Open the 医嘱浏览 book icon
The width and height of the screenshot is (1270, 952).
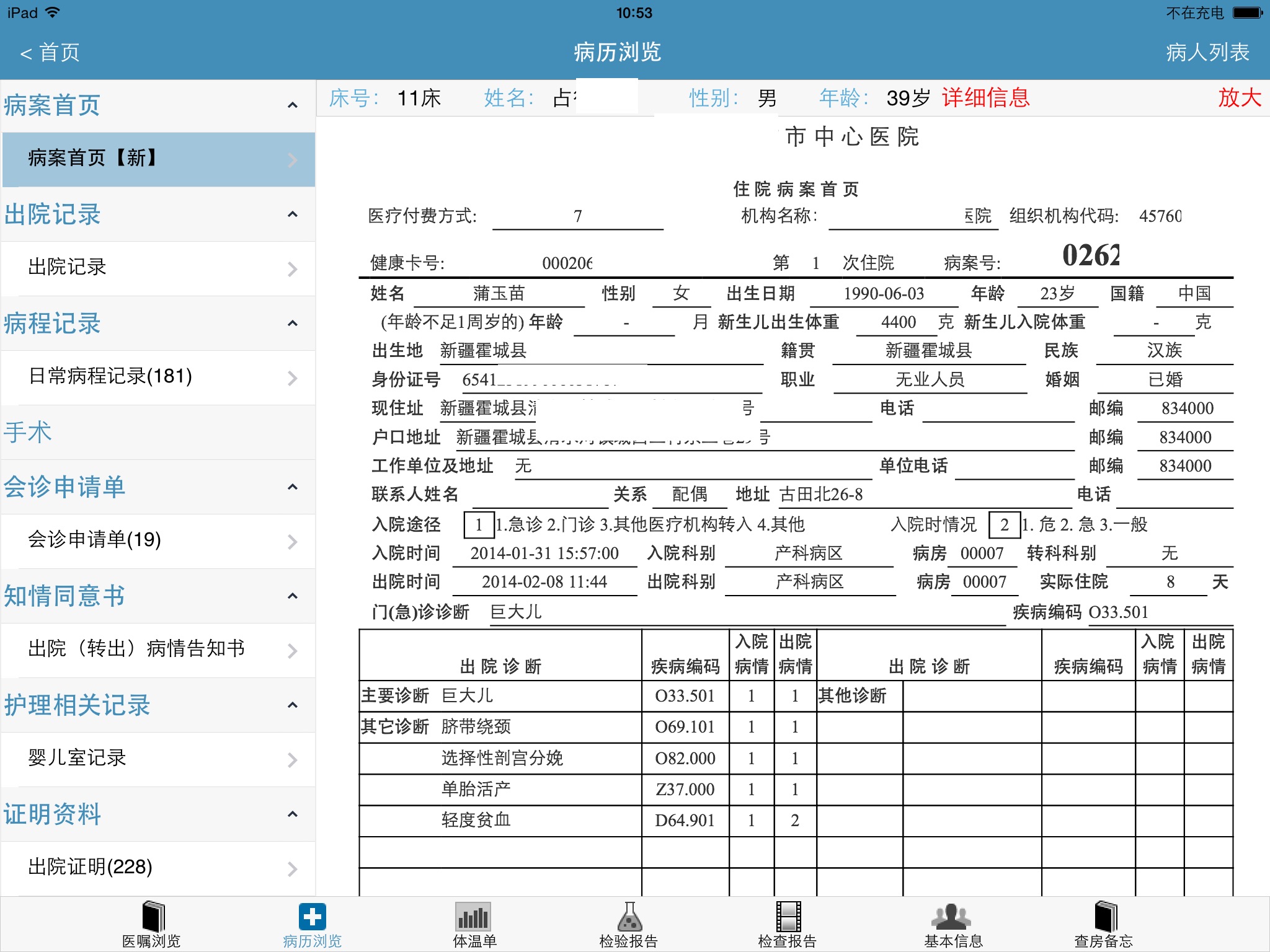tap(153, 916)
